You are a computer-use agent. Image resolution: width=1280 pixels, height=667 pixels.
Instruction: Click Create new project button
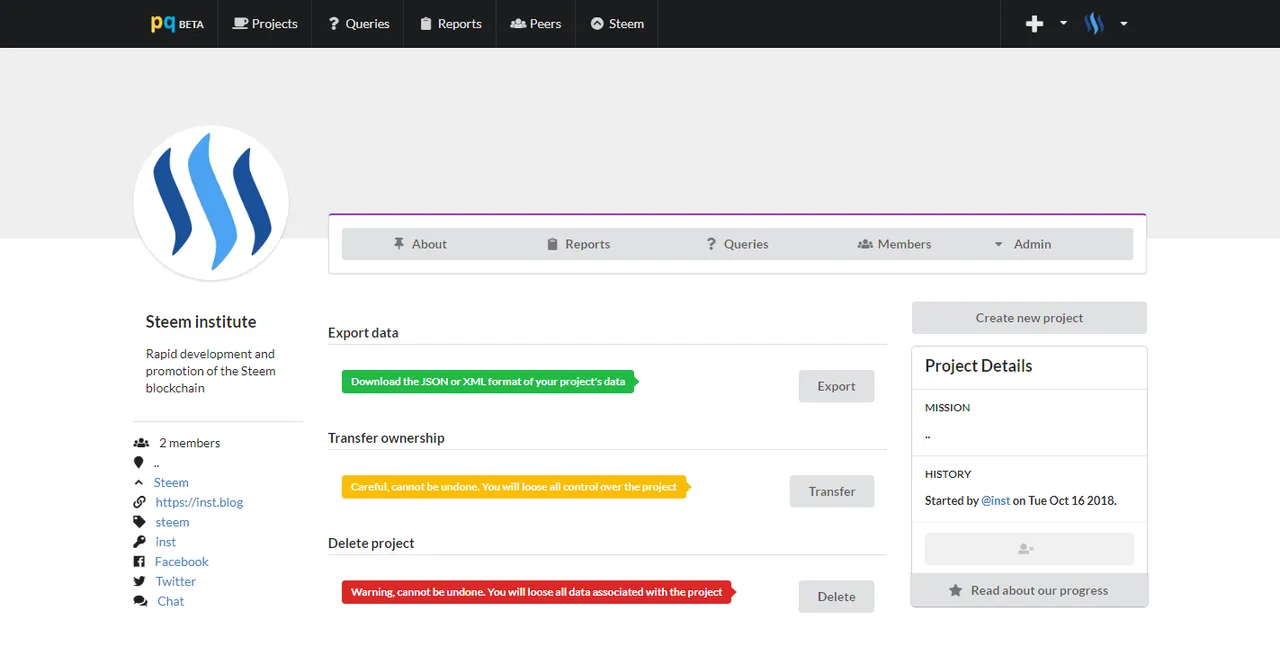click(1029, 318)
